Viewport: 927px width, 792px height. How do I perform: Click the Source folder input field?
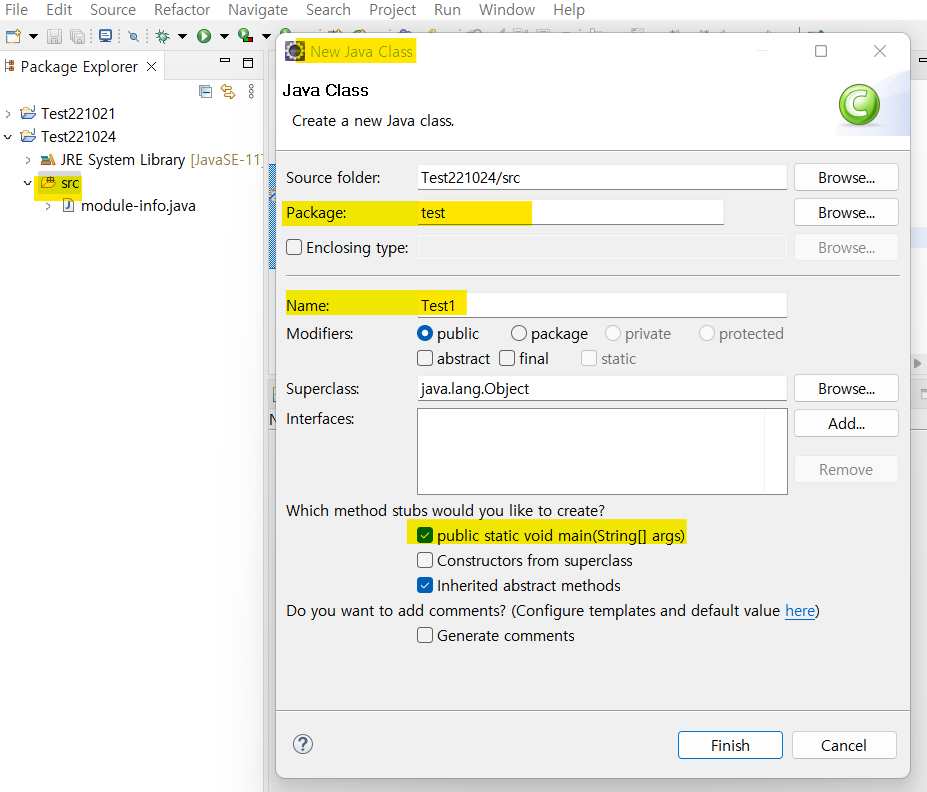coord(602,177)
